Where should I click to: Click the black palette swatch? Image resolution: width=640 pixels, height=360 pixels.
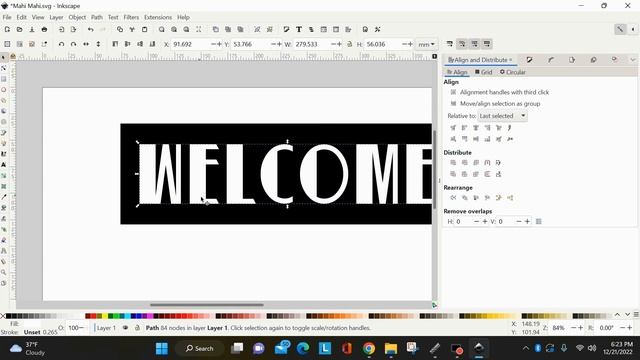click(9, 316)
